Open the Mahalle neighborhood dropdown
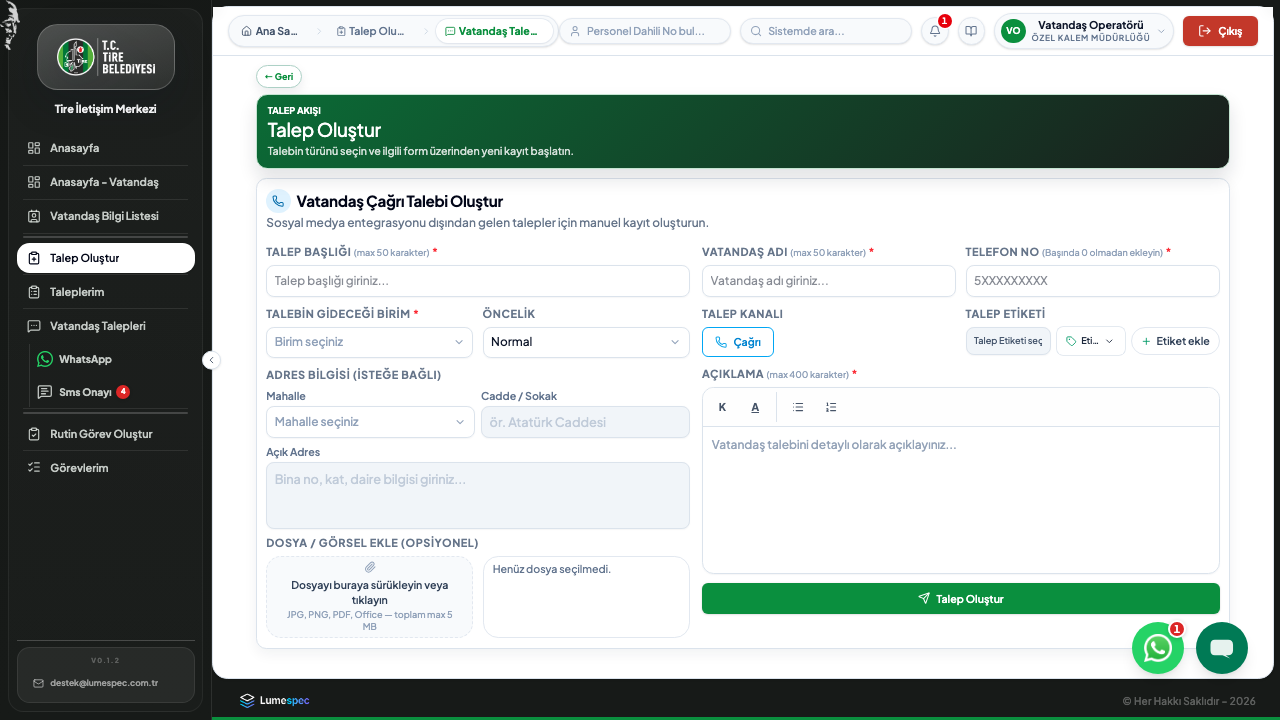 pos(370,422)
